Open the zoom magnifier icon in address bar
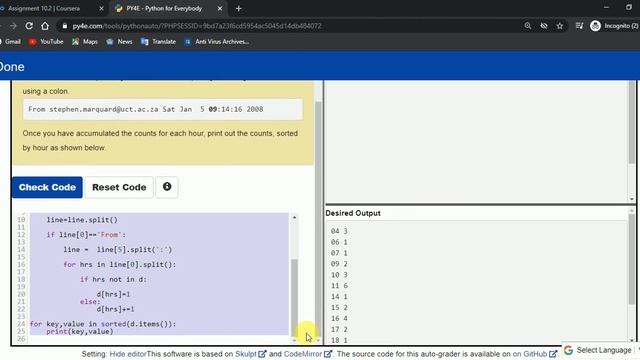 pos(528,26)
